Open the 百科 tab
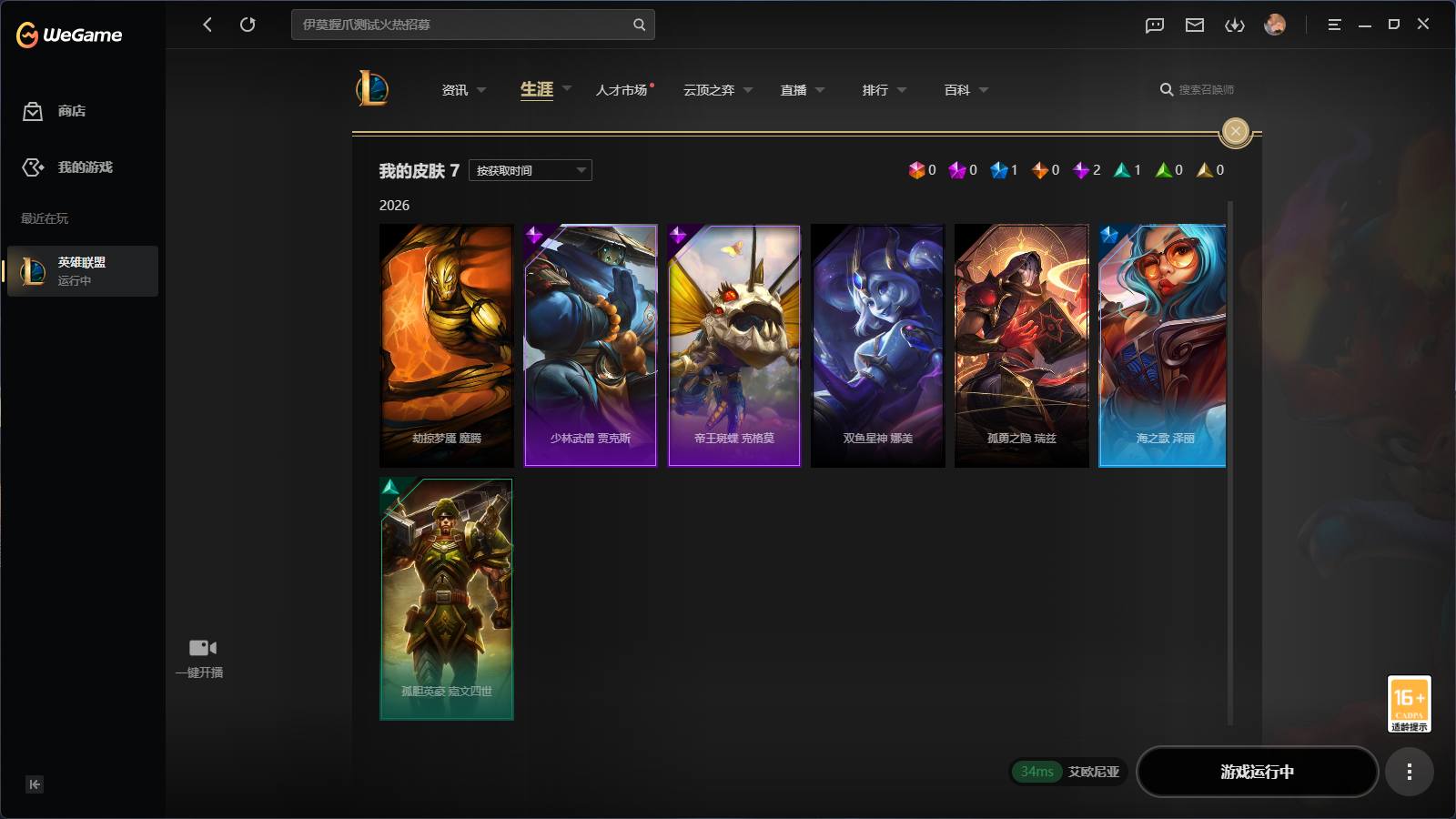 pyautogui.click(x=957, y=90)
